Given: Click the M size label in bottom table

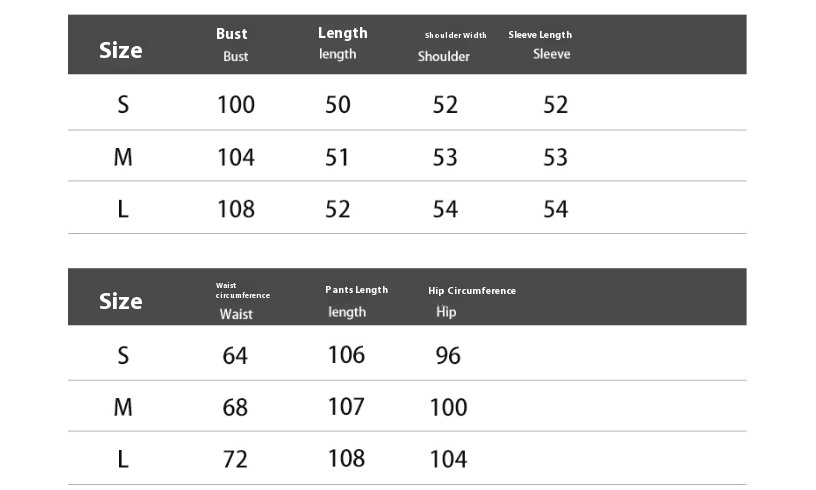Looking at the screenshot, I should [123, 407].
